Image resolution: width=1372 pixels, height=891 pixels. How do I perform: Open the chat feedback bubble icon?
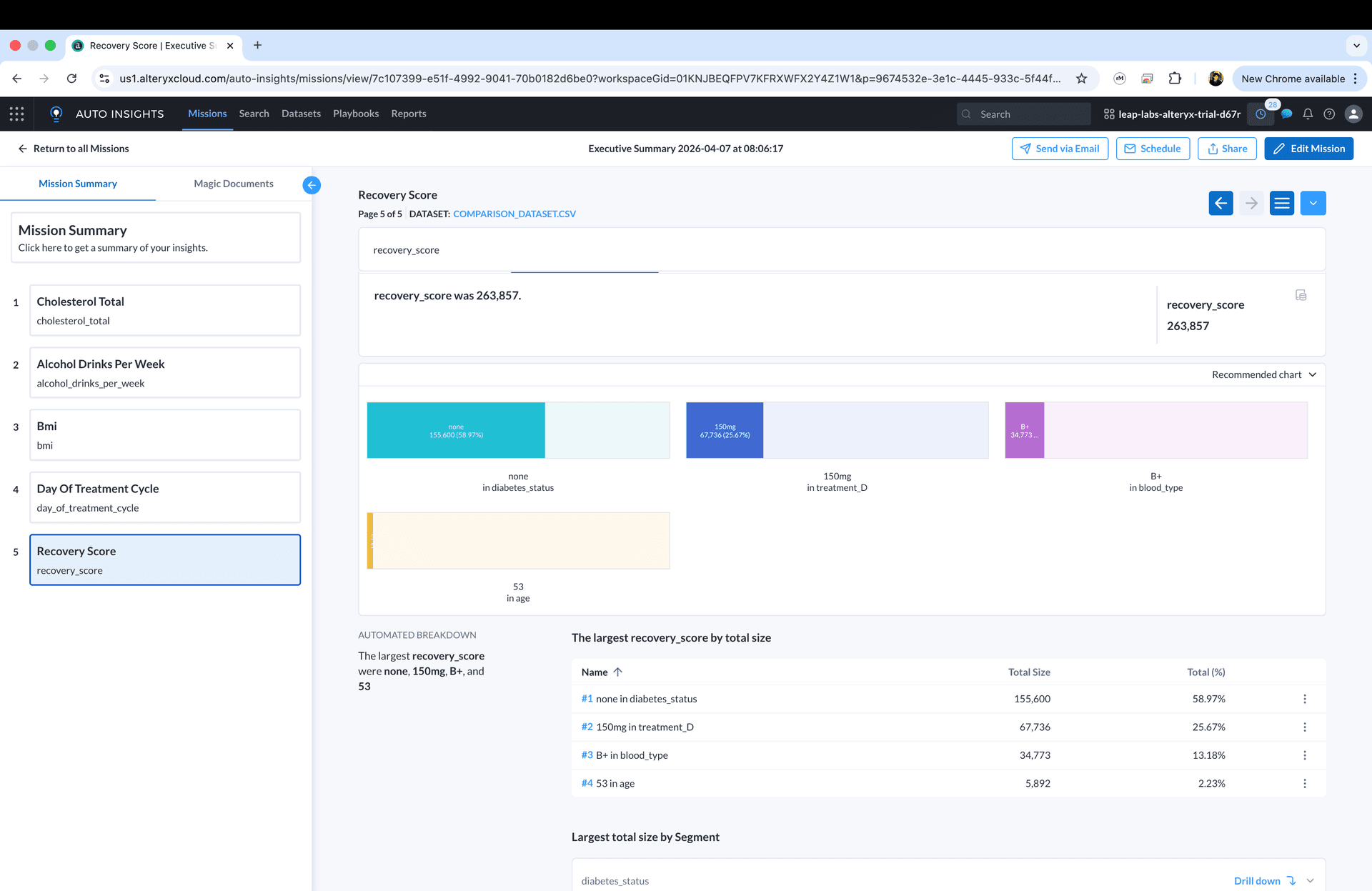[x=1286, y=114]
